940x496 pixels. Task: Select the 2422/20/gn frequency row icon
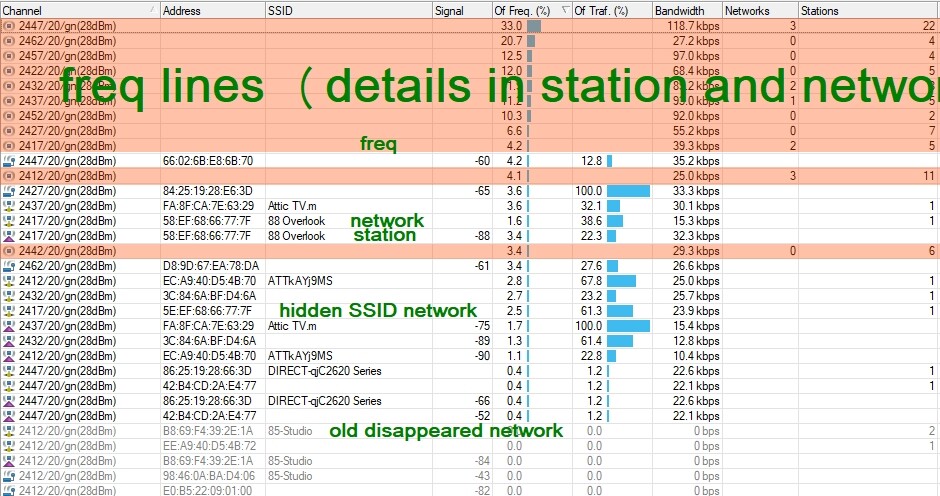tap(8, 71)
